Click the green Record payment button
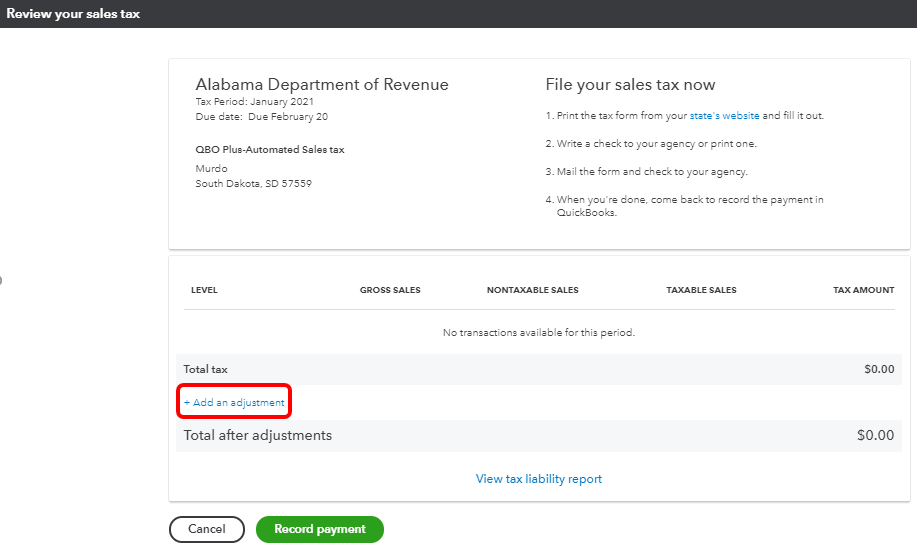 point(320,529)
